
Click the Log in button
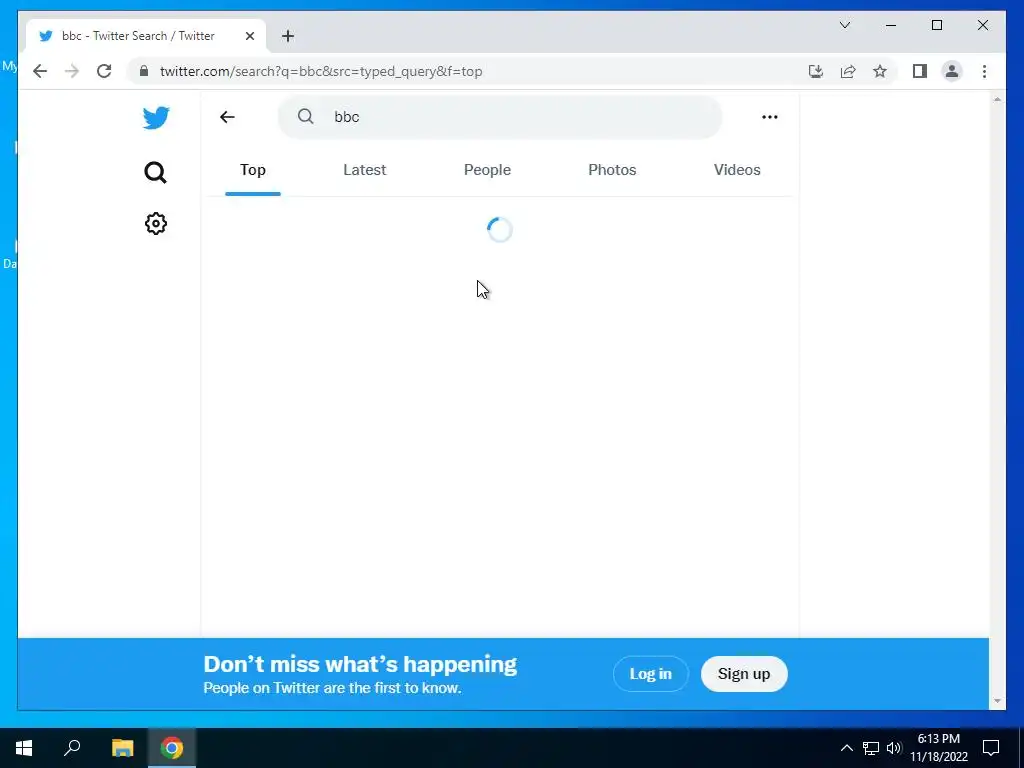coord(650,673)
